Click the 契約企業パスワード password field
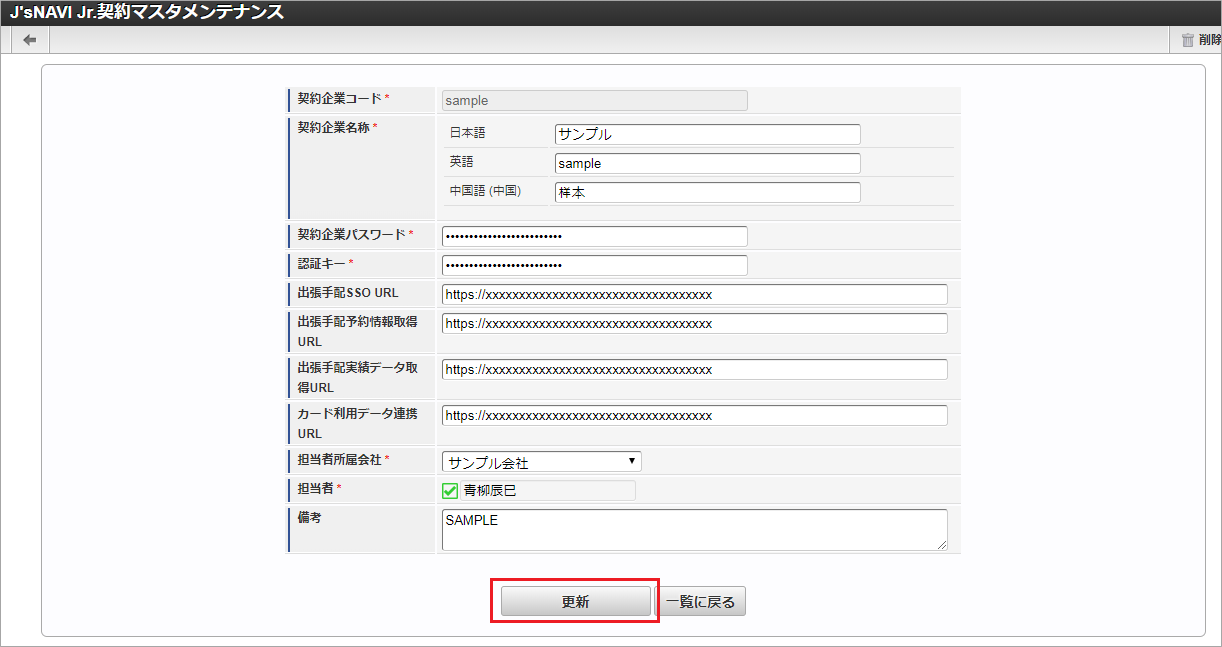The height and width of the screenshot is (647, 1222). coord(594,236)
